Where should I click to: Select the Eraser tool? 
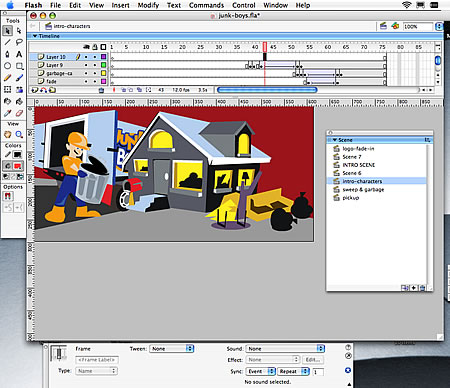[19, 113]
